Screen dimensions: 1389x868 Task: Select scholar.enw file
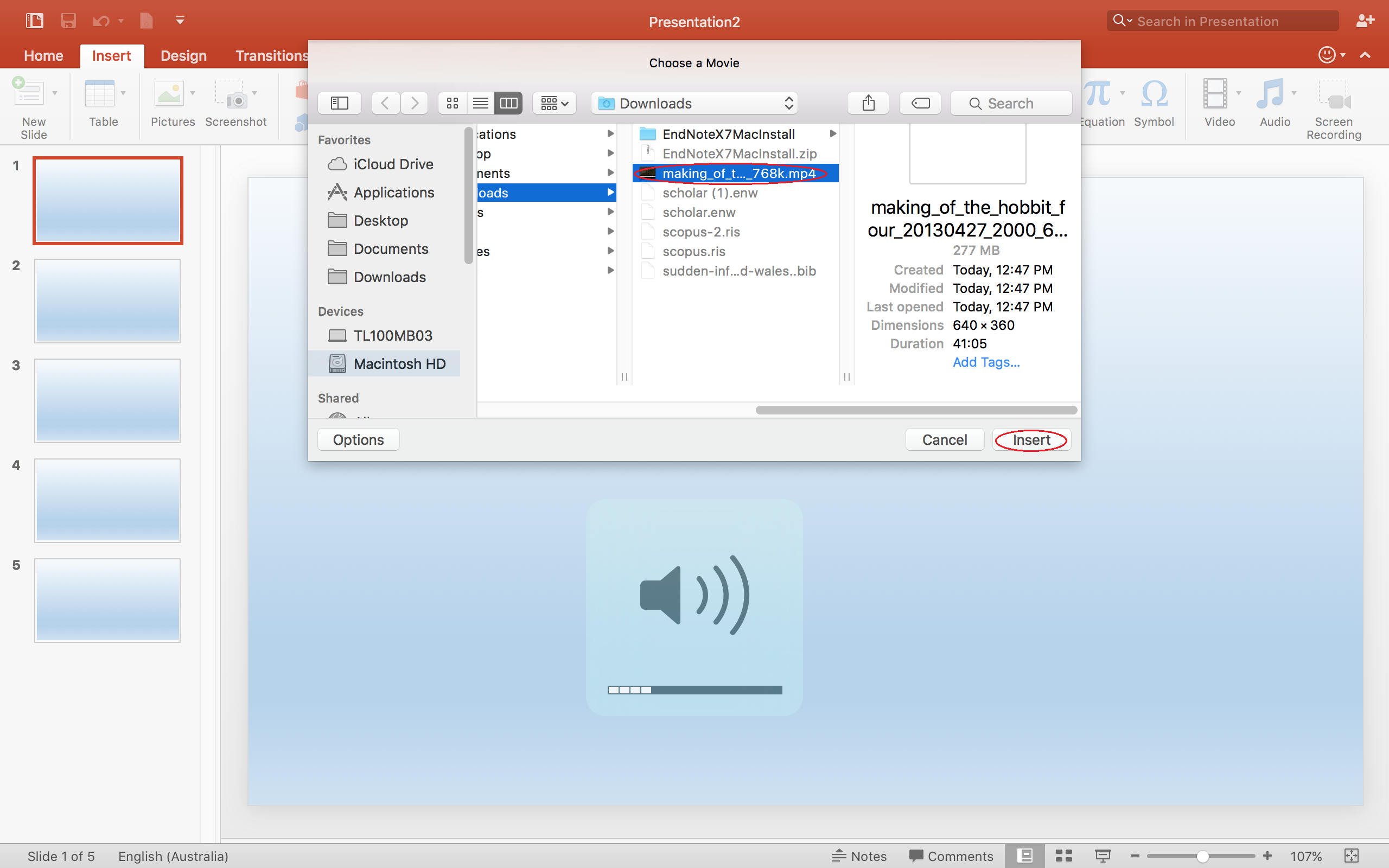coord(736,212)
